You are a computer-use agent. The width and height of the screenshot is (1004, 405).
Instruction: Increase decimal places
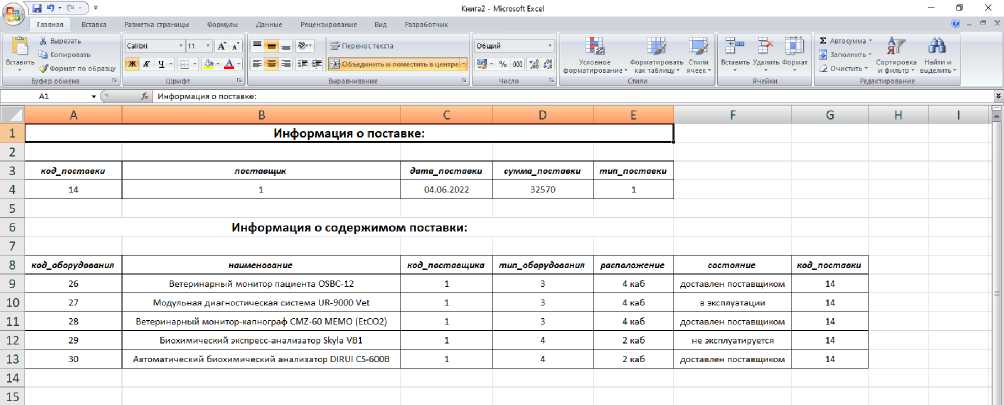[x=534, y=64]
